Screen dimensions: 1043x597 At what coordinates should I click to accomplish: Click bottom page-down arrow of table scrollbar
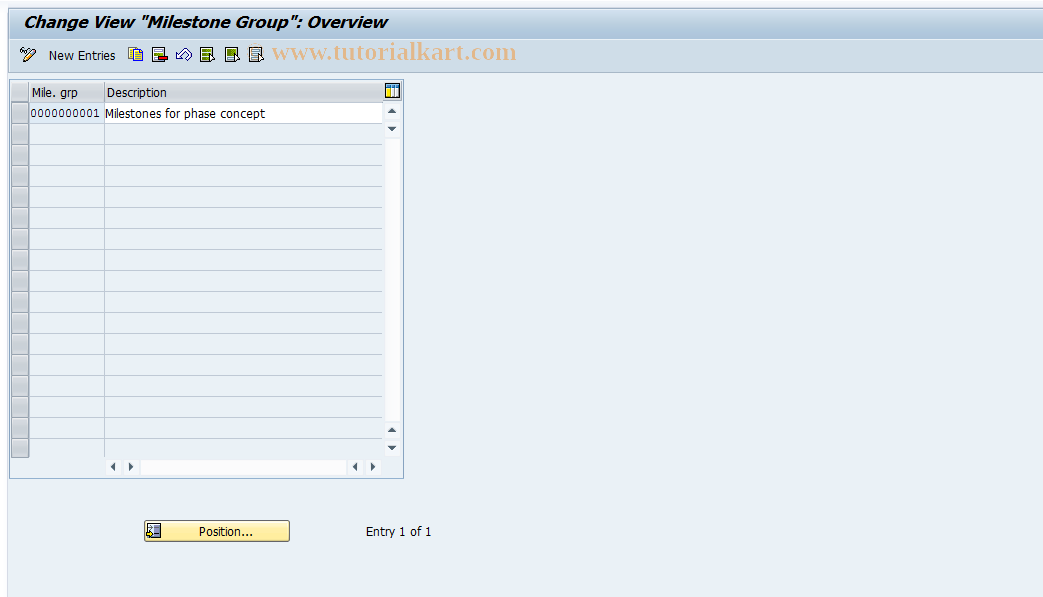392,448
